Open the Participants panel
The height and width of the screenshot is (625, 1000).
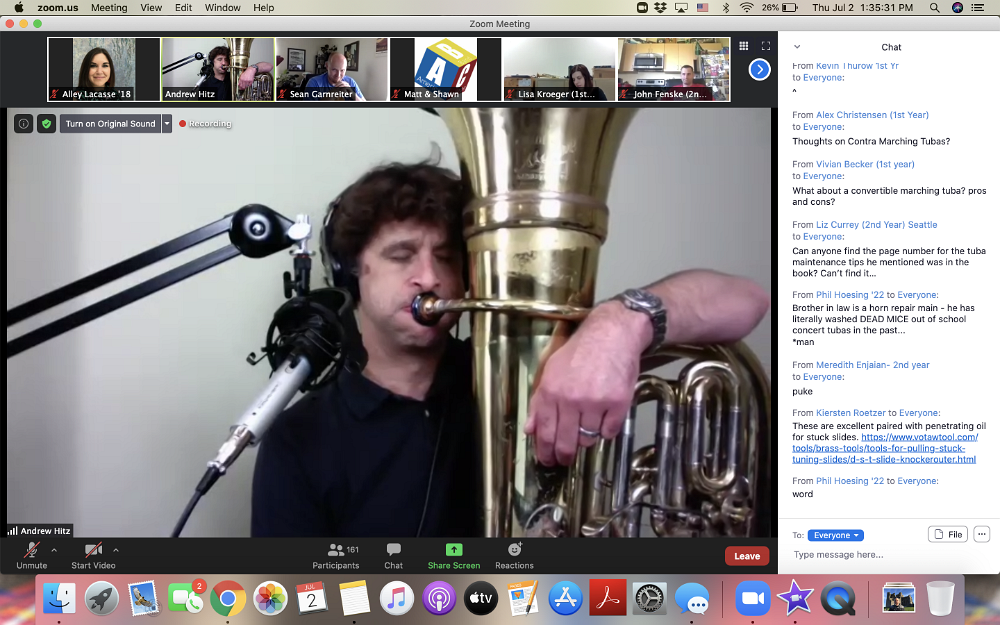(x=335, y=556)
